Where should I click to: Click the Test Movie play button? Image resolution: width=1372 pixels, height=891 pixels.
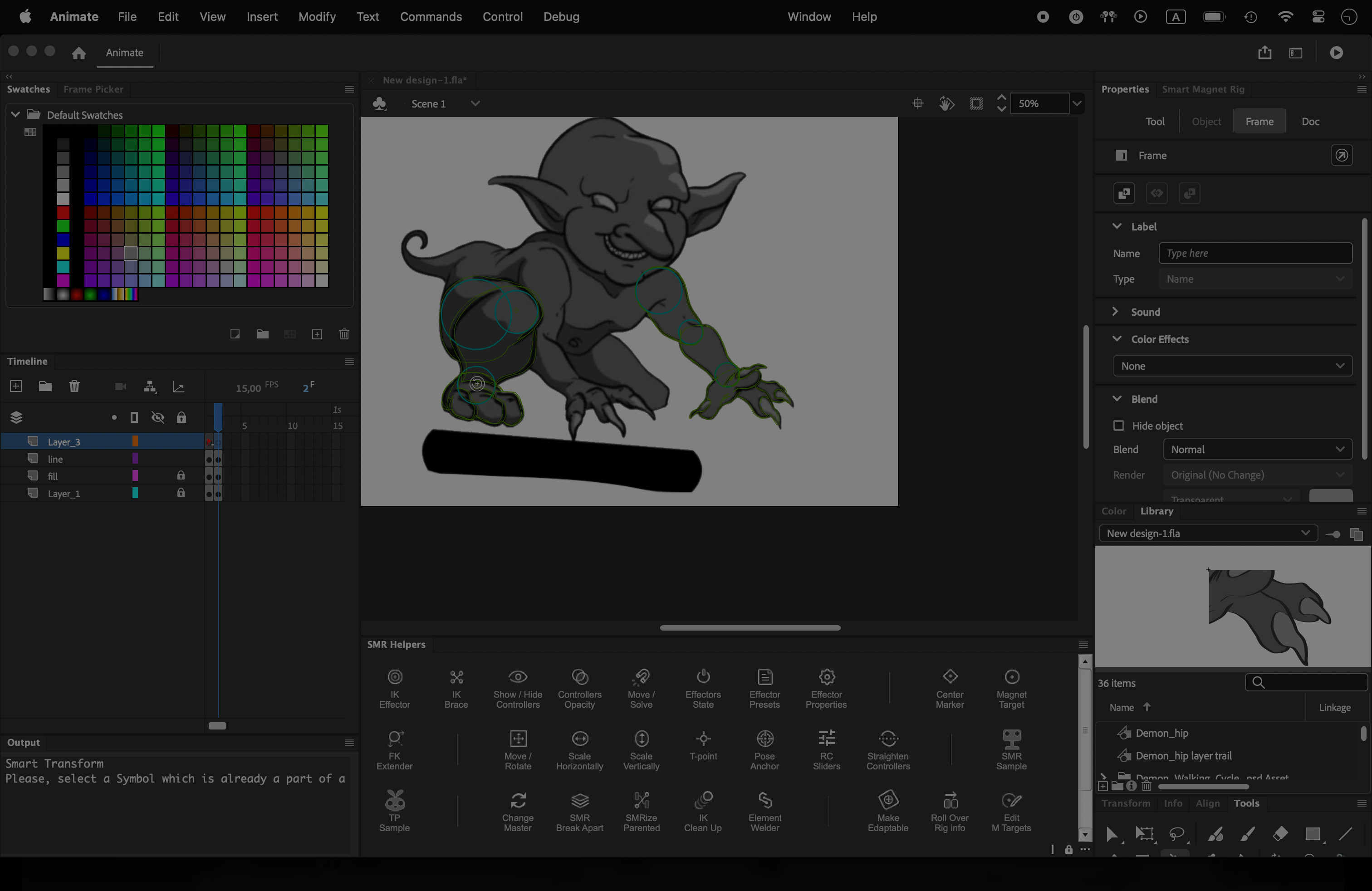click(x=1336, y=53)
